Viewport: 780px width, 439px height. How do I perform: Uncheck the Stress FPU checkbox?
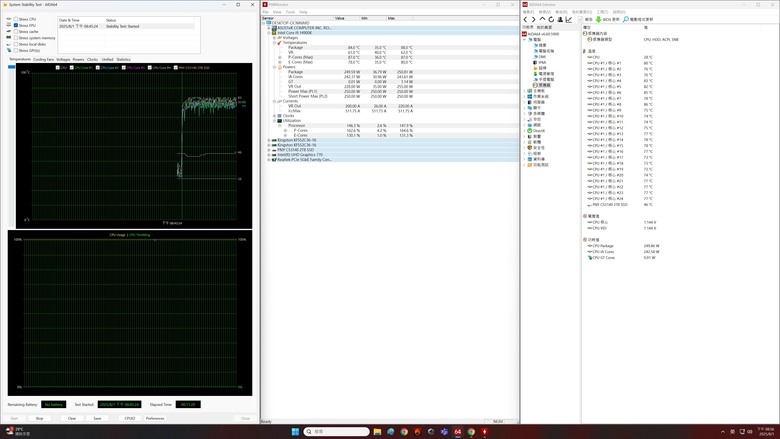pos(16,25)
